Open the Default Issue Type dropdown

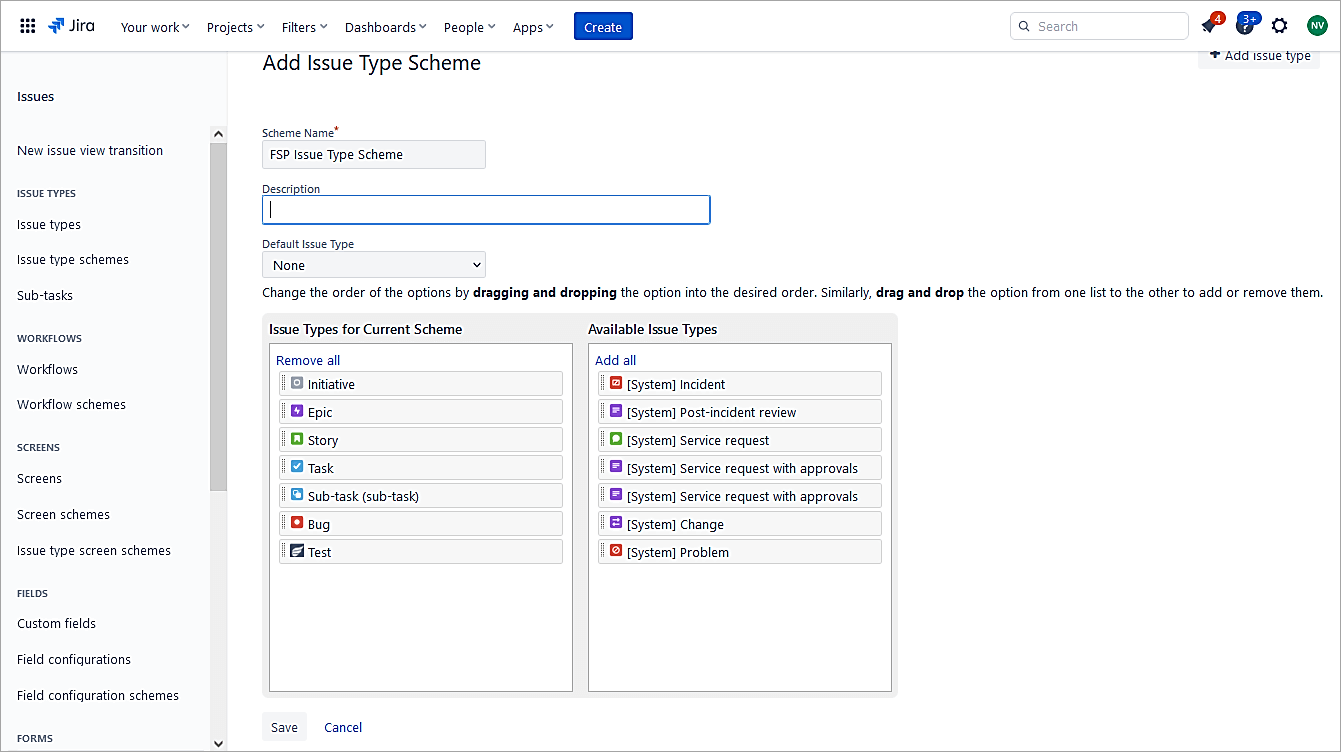(373, 264)
